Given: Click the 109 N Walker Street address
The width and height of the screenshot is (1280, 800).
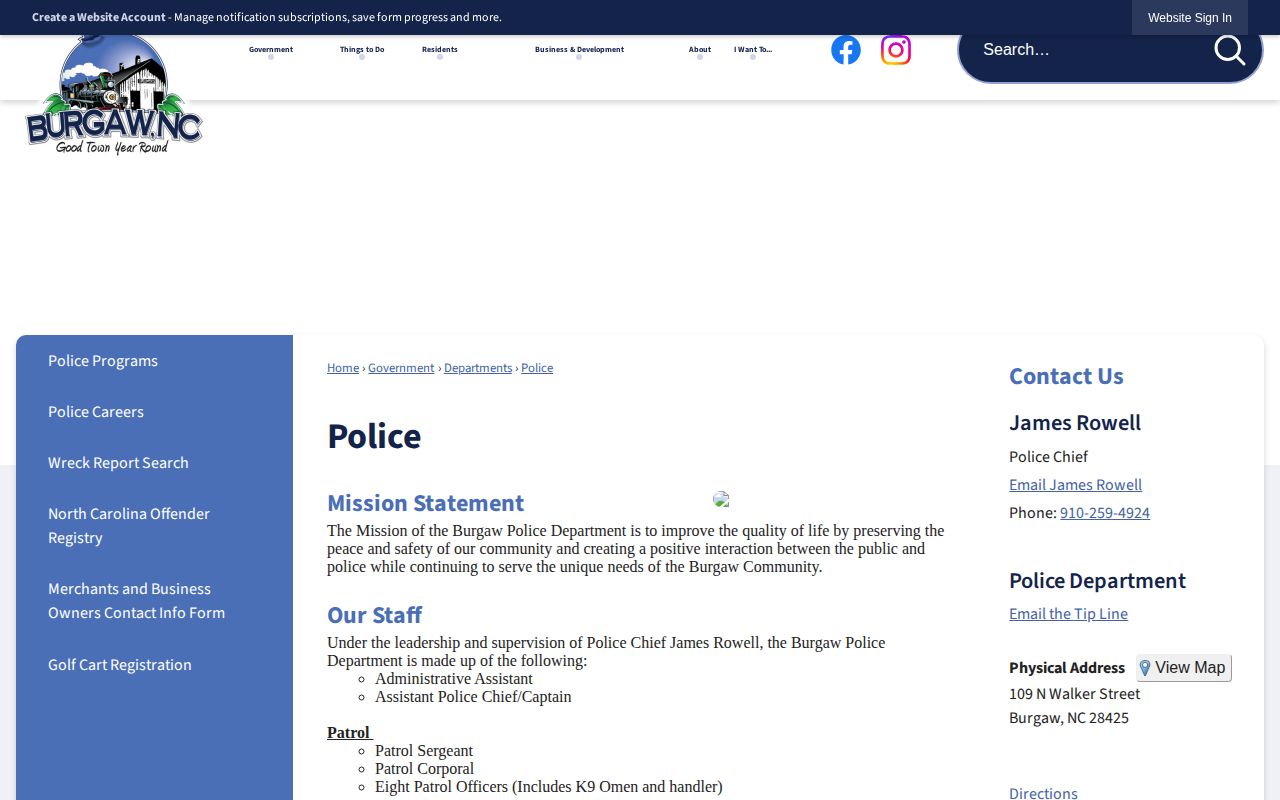Looking at the screenshot, I should pos(1074,694).
